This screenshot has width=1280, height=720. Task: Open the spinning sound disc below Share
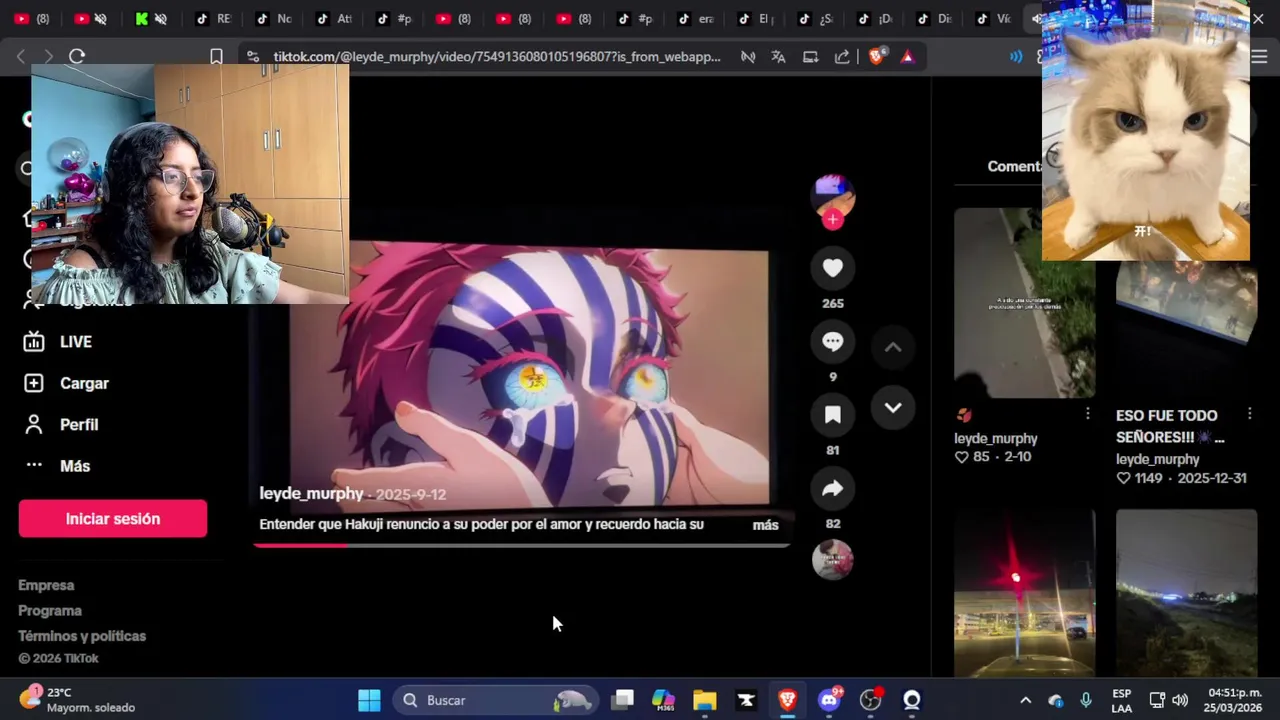pyautogui.click(x=833, y=560)
